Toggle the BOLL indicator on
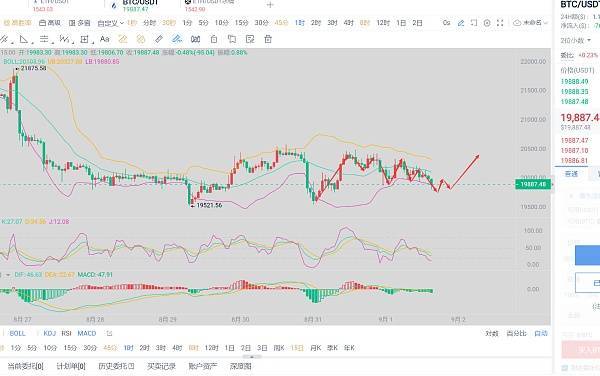 17,334
